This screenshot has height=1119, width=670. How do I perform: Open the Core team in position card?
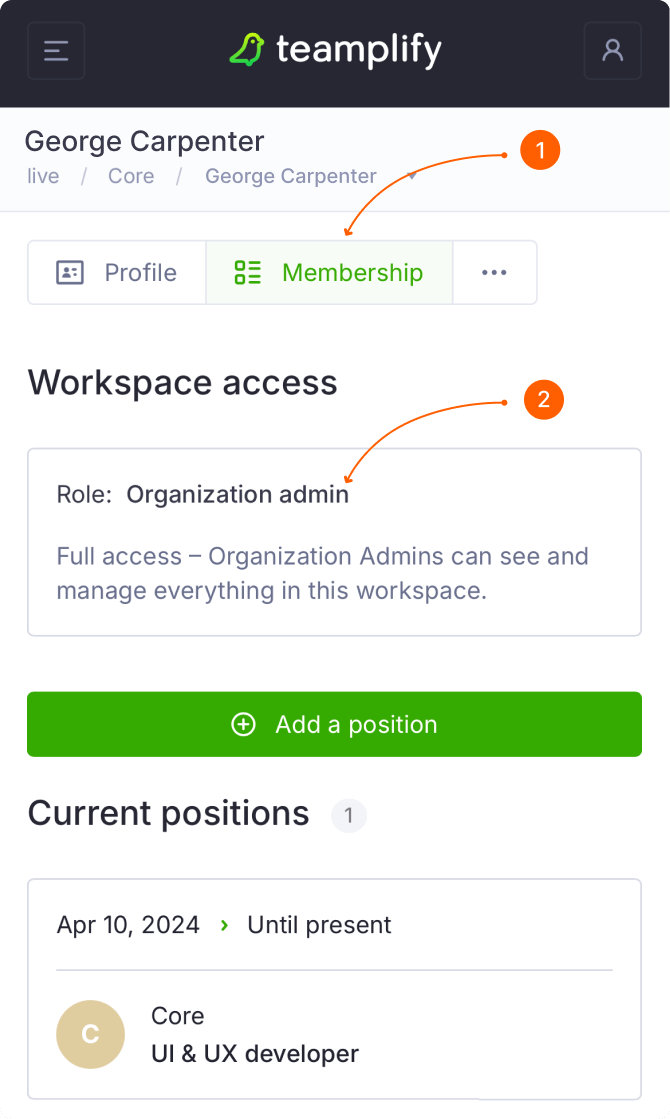178,1016
